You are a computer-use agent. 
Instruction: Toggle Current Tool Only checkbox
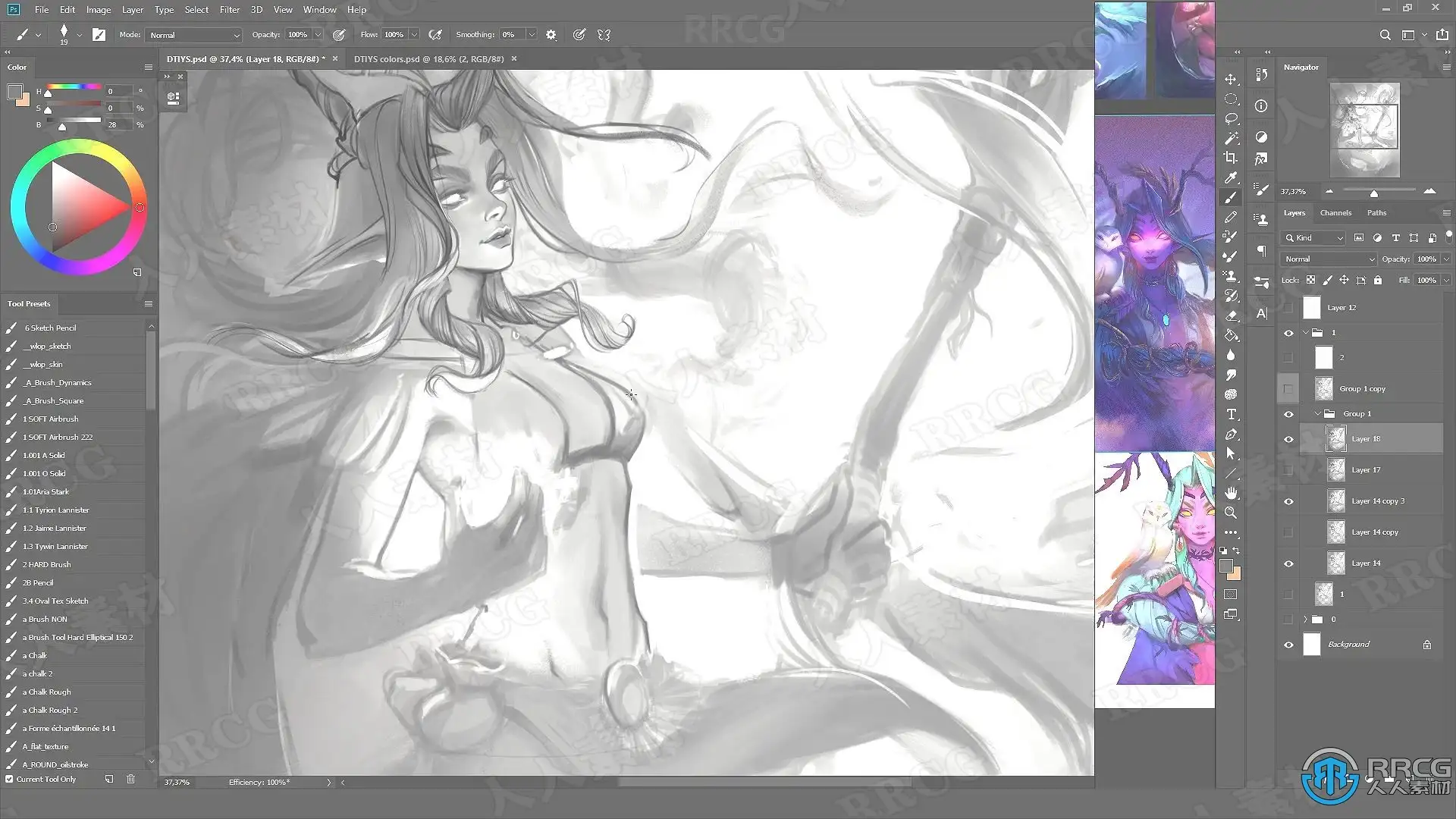(x=9, y=779)
